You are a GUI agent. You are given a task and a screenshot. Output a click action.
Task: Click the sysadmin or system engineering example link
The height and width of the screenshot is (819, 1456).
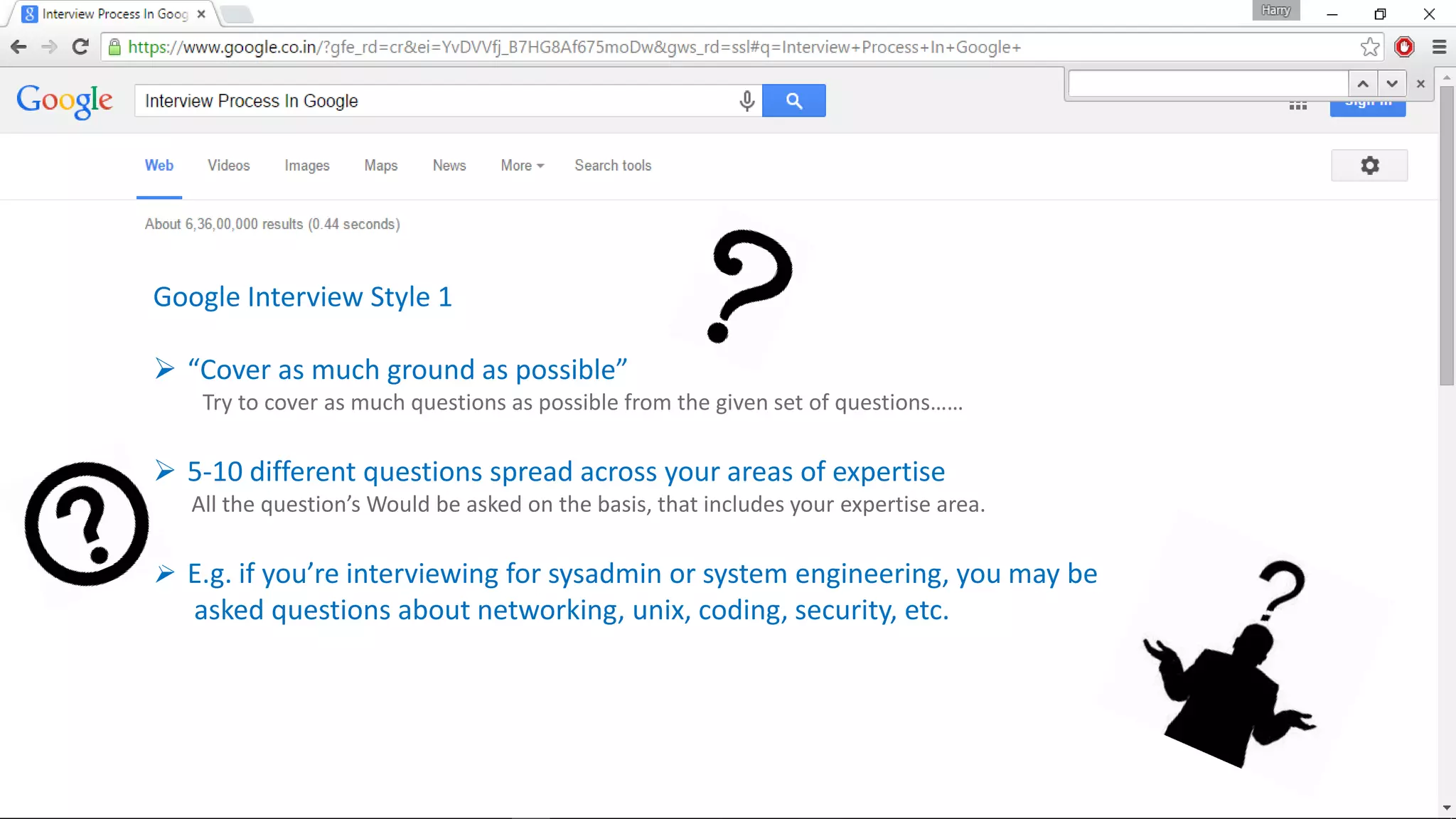643,591
